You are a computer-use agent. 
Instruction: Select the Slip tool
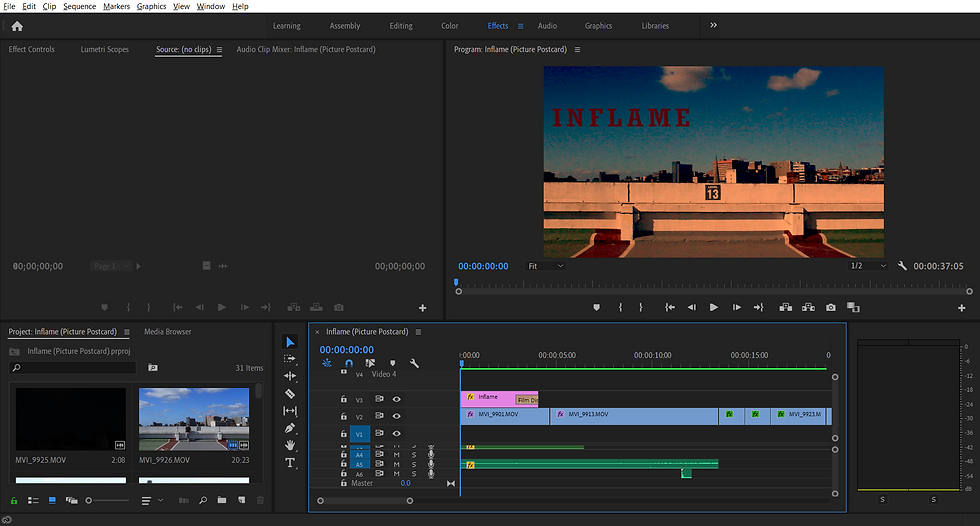[x=290, y=410]
